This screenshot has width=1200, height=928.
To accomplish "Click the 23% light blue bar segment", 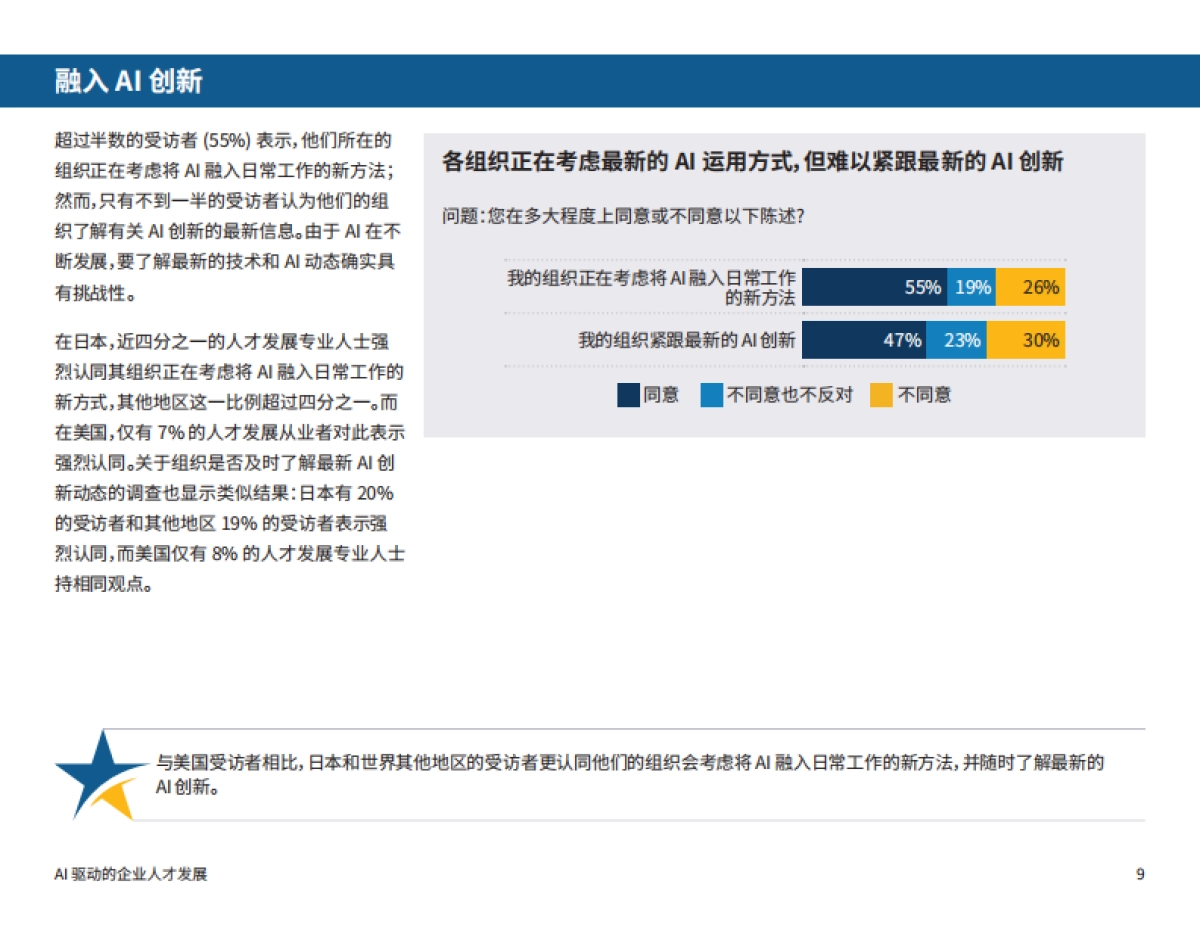I will pyautogui.click(x=958, y=340).
